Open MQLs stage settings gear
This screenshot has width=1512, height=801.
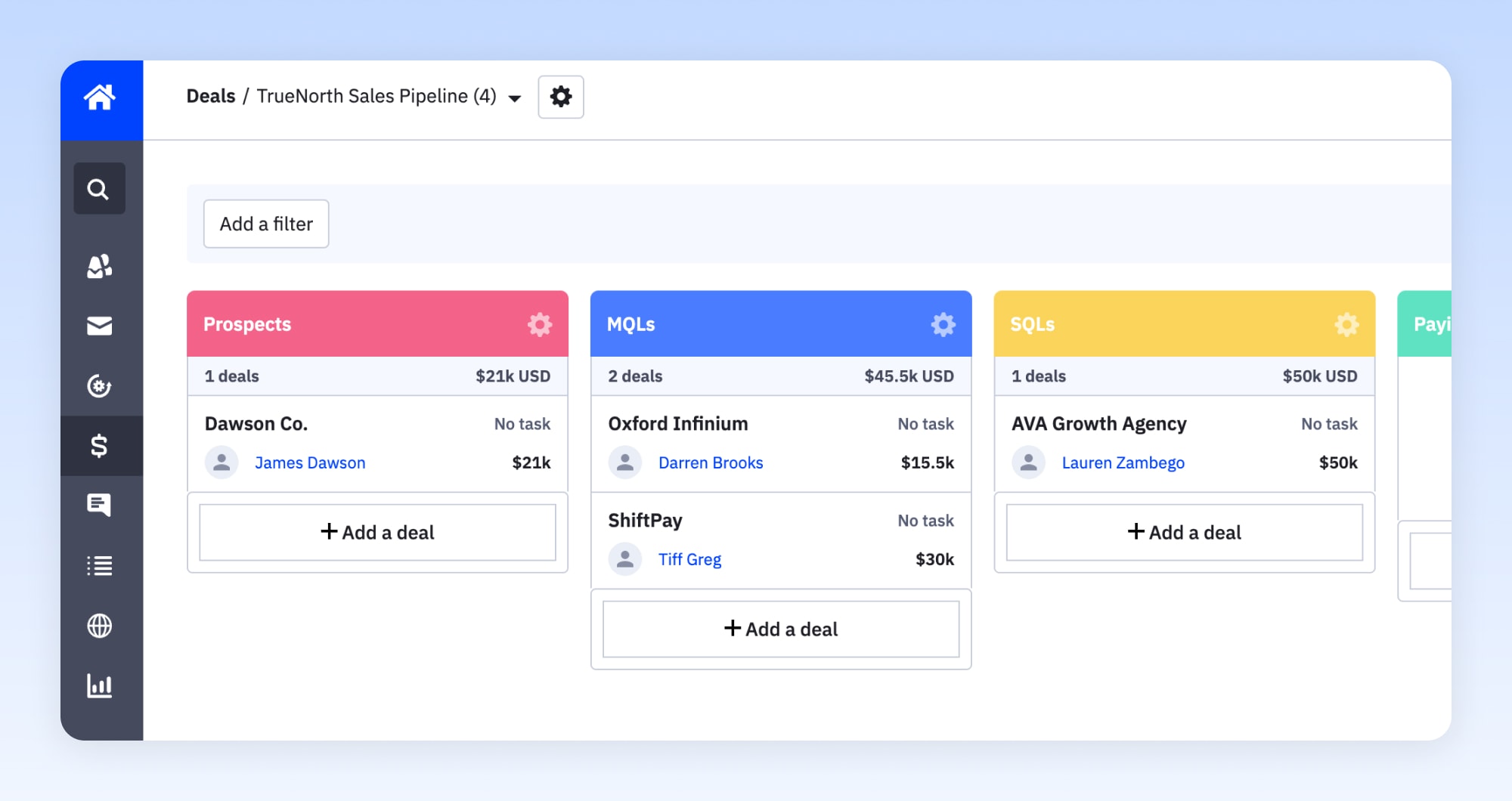tap(943, 324)
